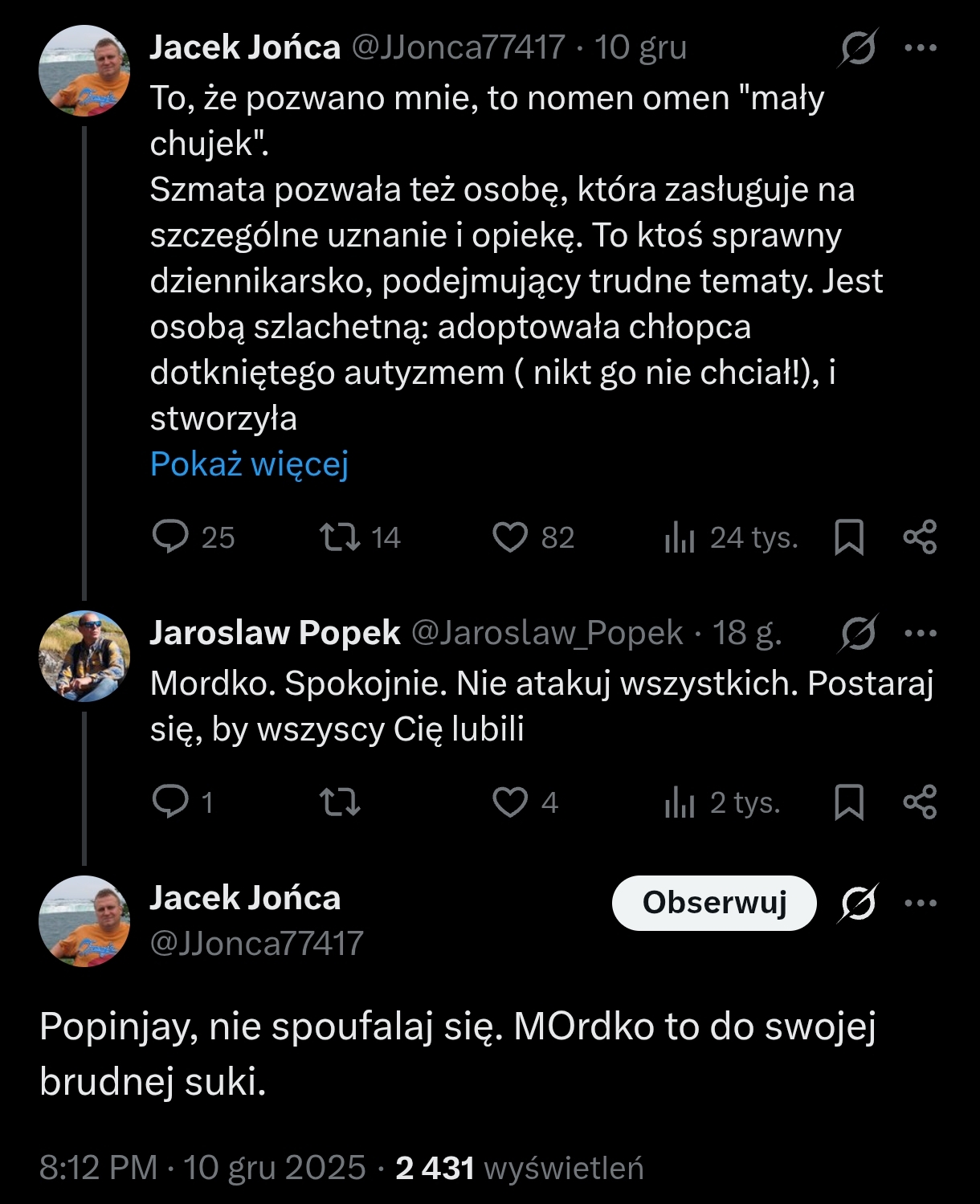Like Jaroslaw Popek's reply with 4 likes
Image resolution: width=980 pixels, height=1204 pixels.
tap(510, 802)
